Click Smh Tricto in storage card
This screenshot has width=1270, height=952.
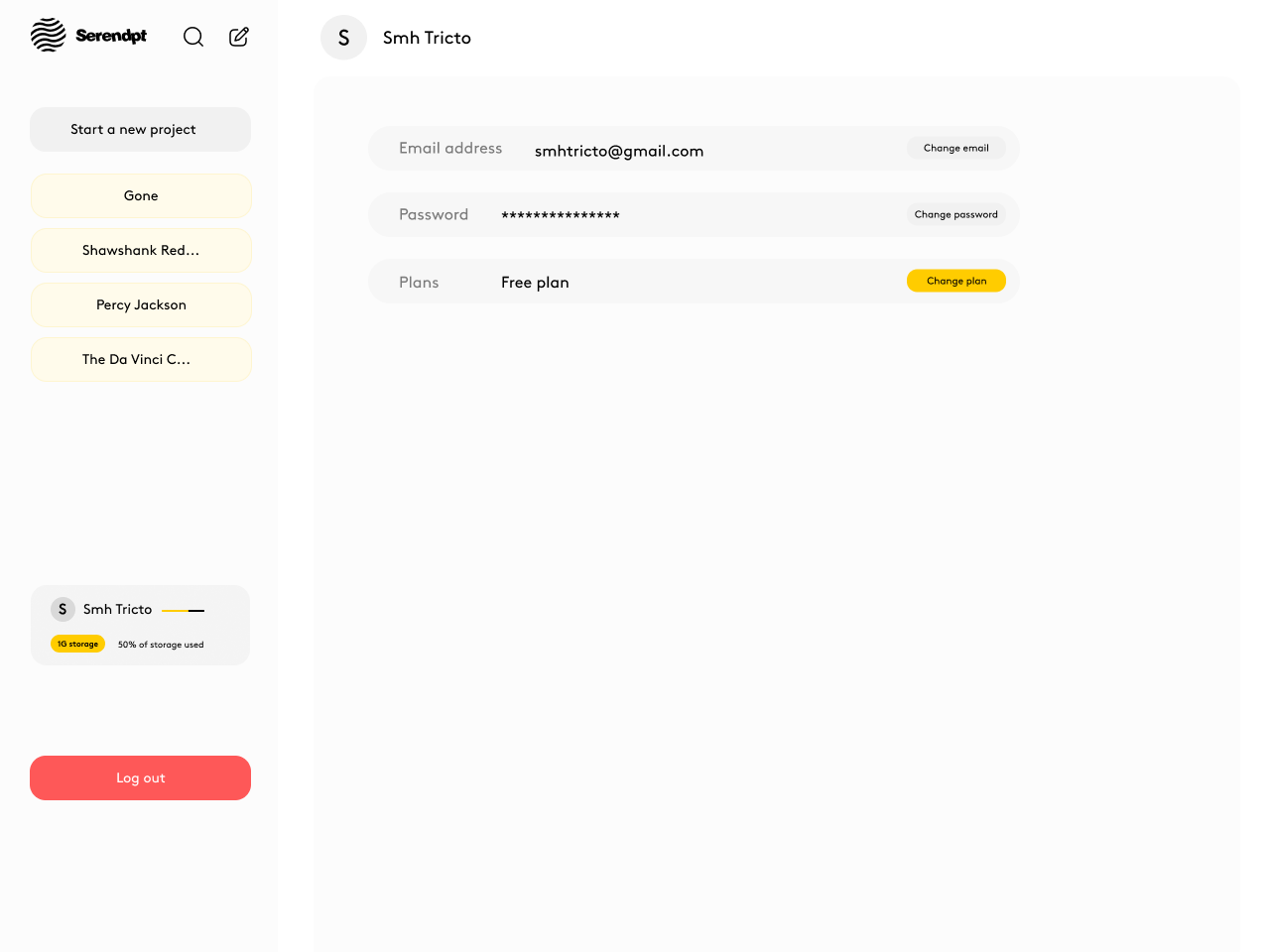117,609
